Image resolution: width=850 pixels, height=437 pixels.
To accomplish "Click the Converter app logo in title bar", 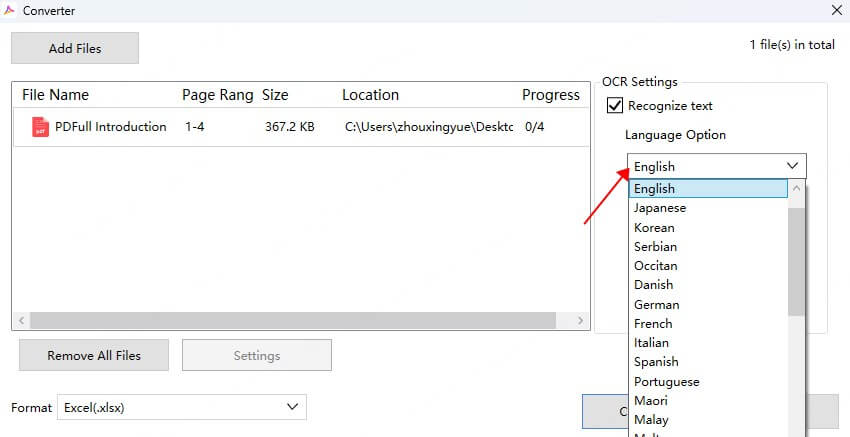I will pos(9,10).
